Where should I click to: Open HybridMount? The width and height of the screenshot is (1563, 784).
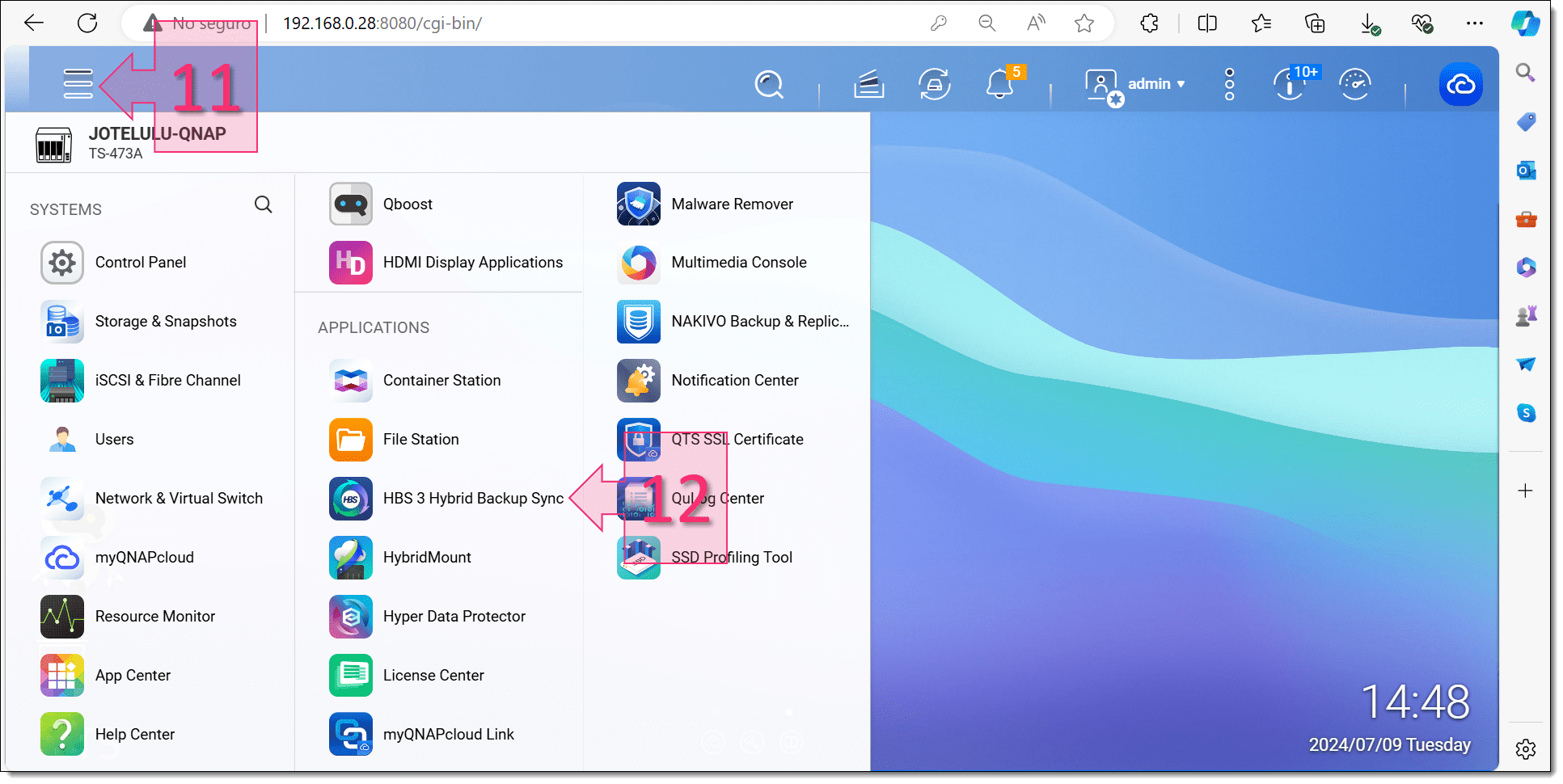point(401,558)
